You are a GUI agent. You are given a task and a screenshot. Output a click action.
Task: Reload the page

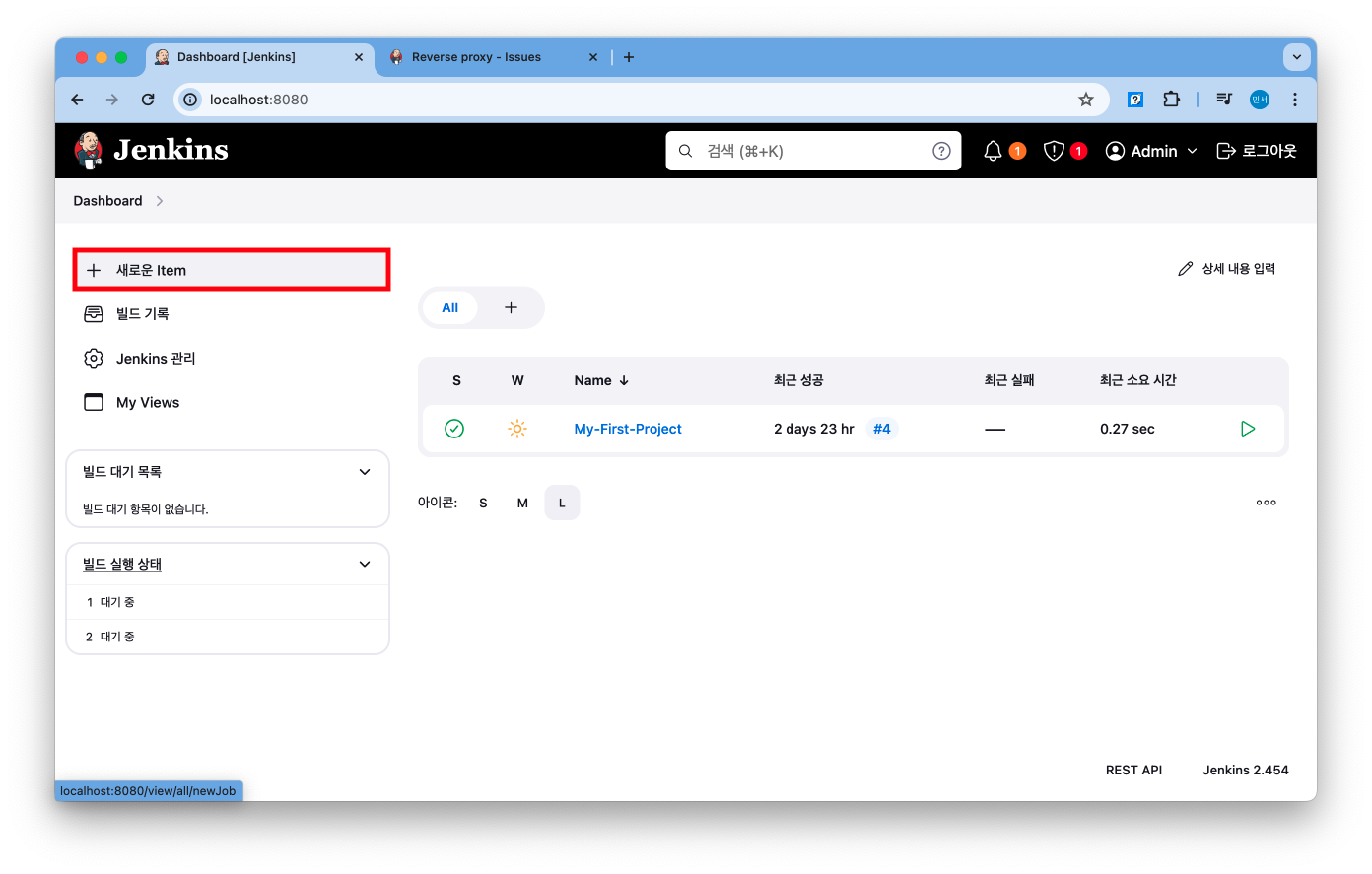[x=148, y=100]
